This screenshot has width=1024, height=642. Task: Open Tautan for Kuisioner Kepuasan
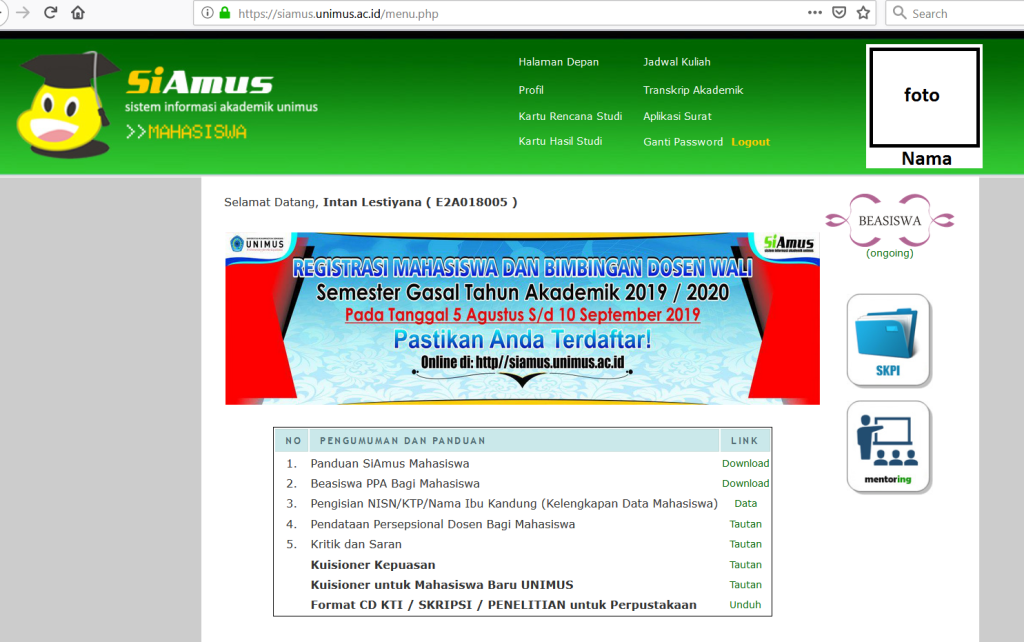(745, 565)
